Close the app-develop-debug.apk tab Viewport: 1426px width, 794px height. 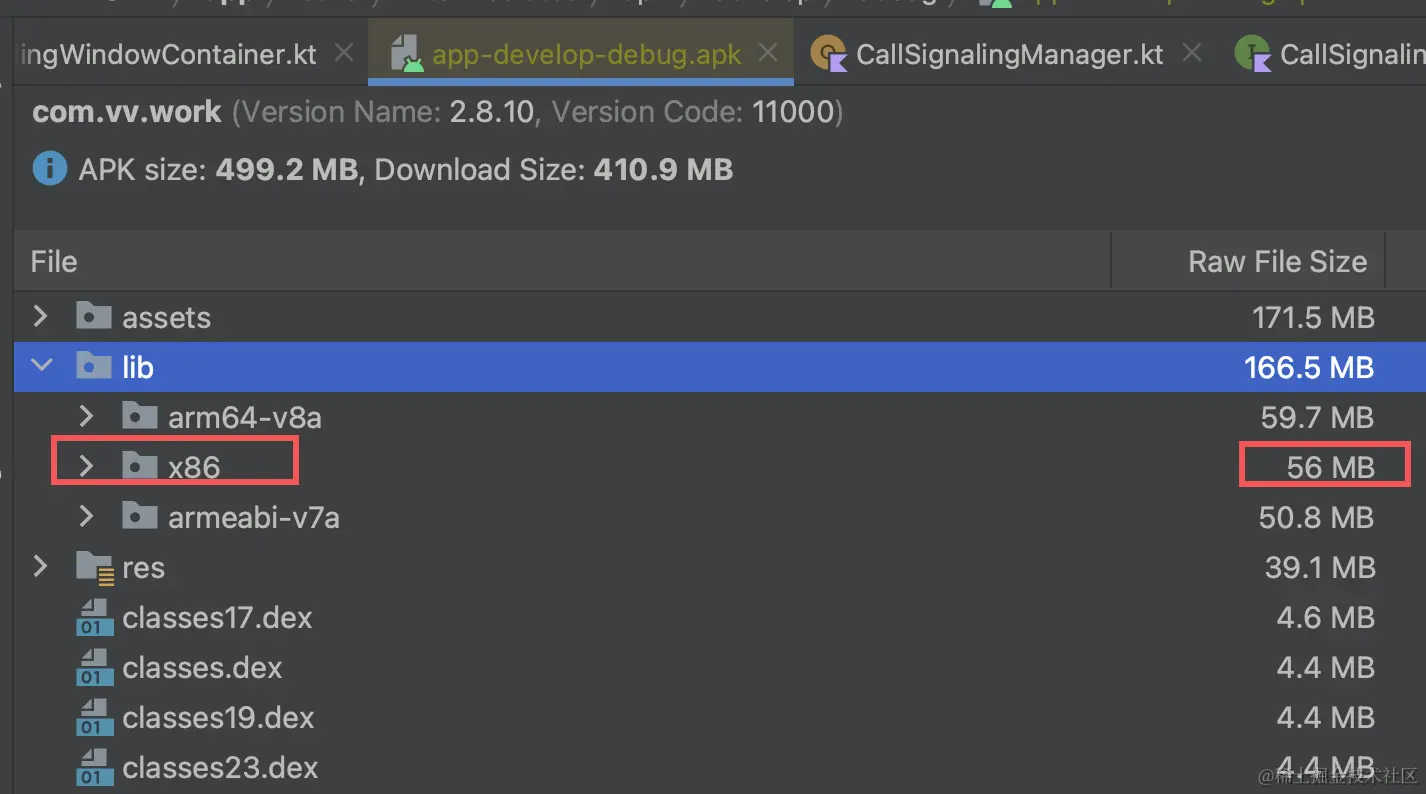coord(769,53)
